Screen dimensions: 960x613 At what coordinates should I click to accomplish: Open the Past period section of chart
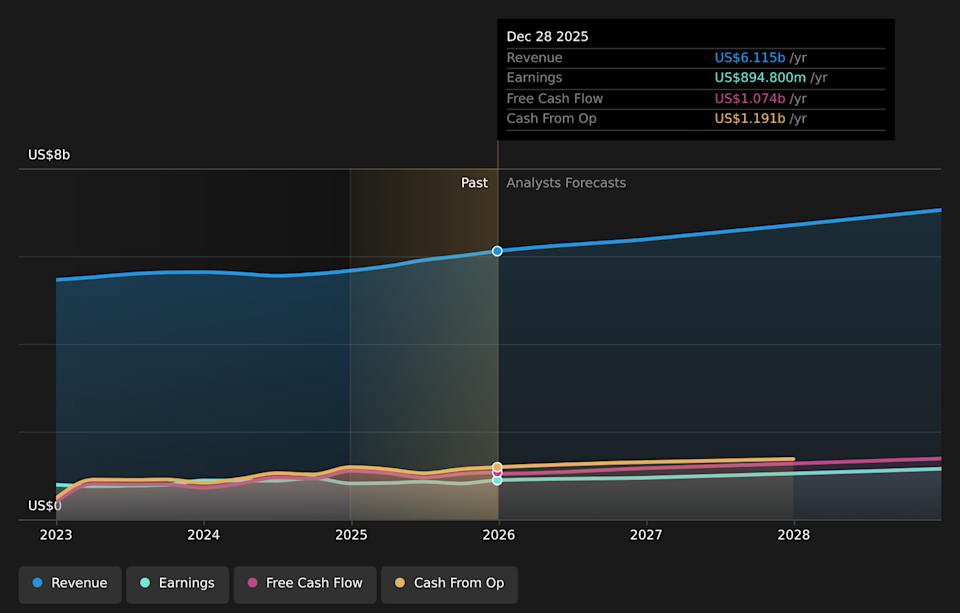pos(474,182)
